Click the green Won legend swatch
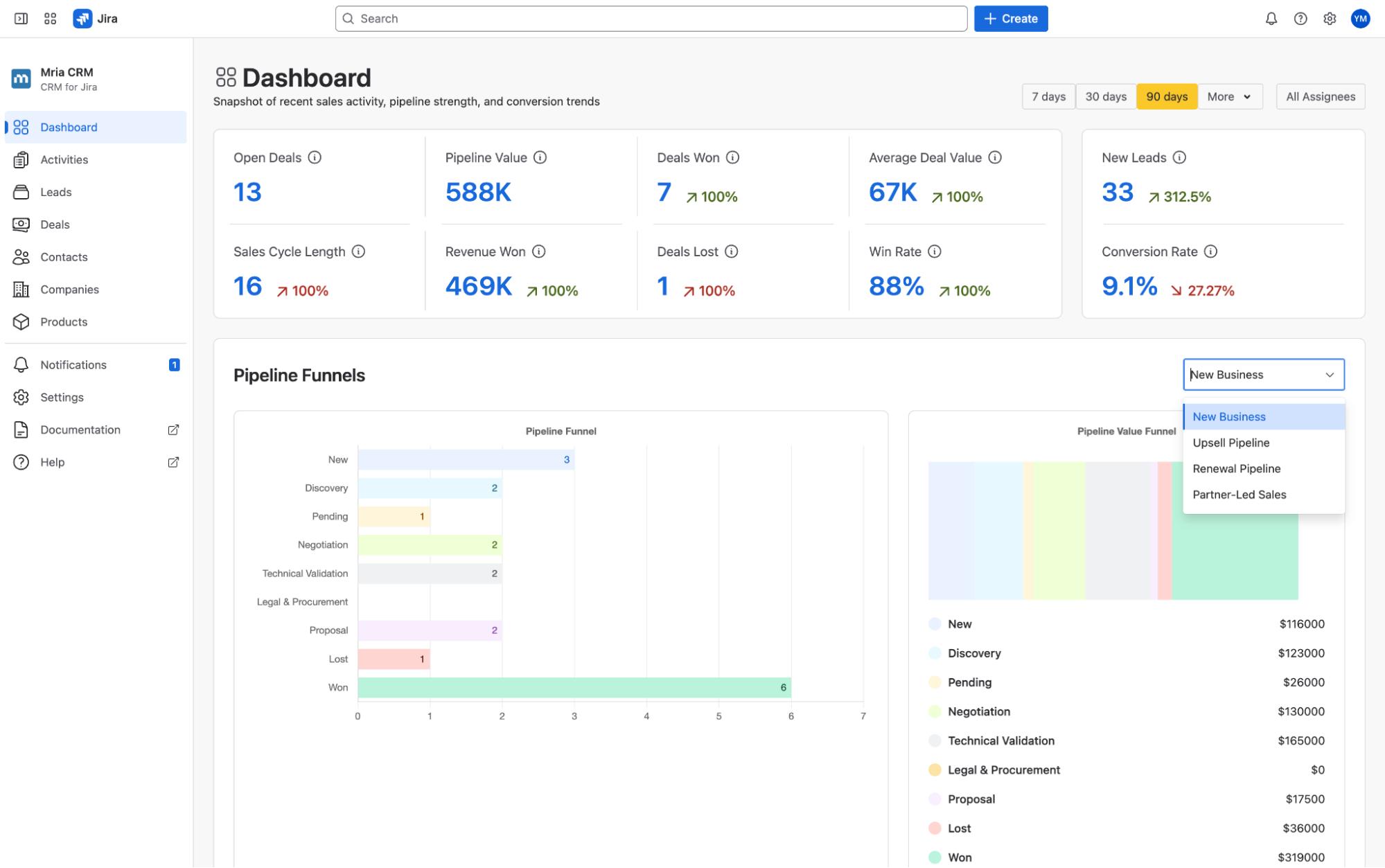1385x868 pixels. point(935,857)
